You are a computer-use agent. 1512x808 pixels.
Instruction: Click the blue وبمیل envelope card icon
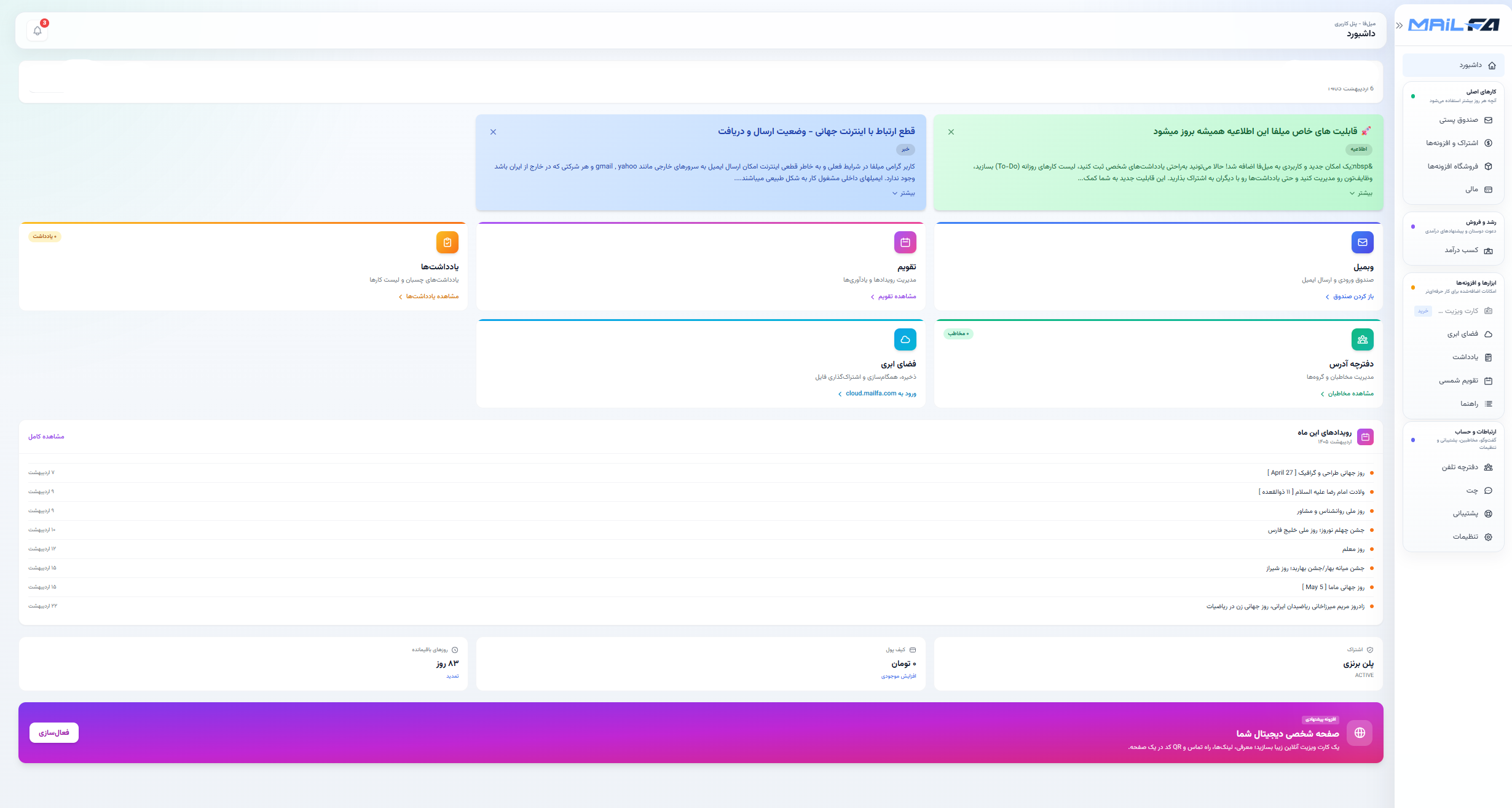(x=1363, y=242)
